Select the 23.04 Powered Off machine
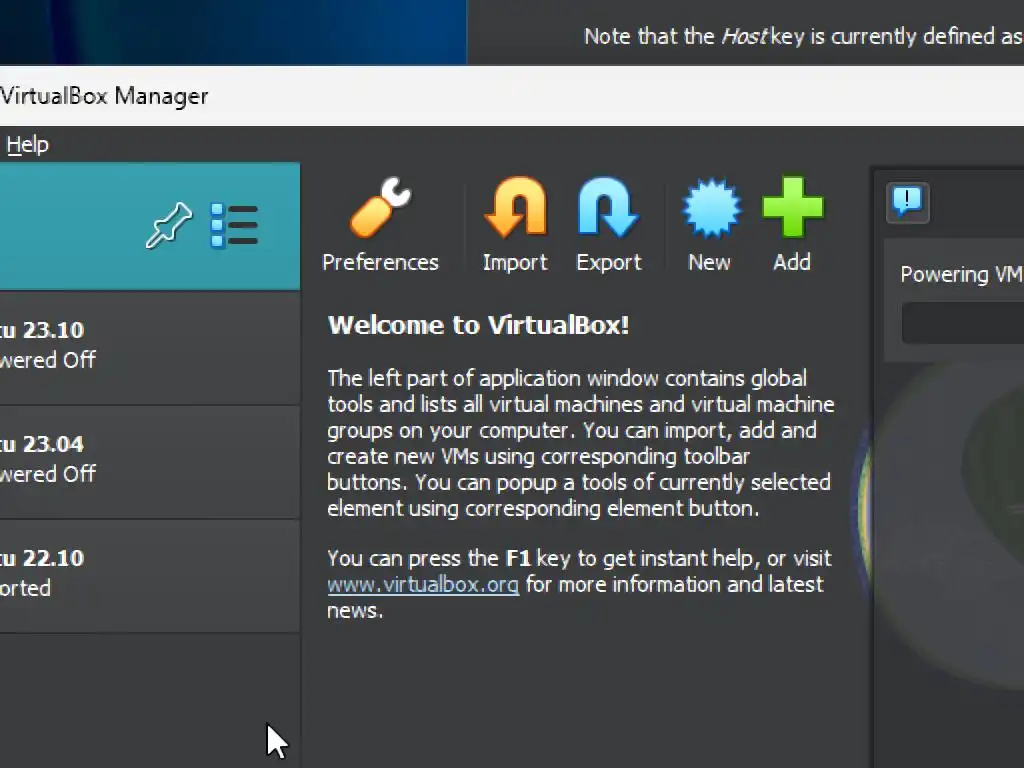 (x=150, y=462)
